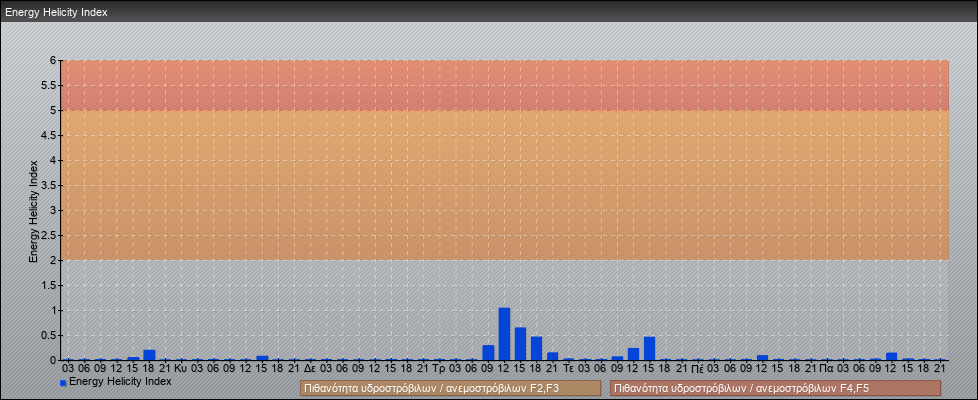Click the Πα day label on x-axis
The width and height of the screenshot is (978, 400).
827,368
